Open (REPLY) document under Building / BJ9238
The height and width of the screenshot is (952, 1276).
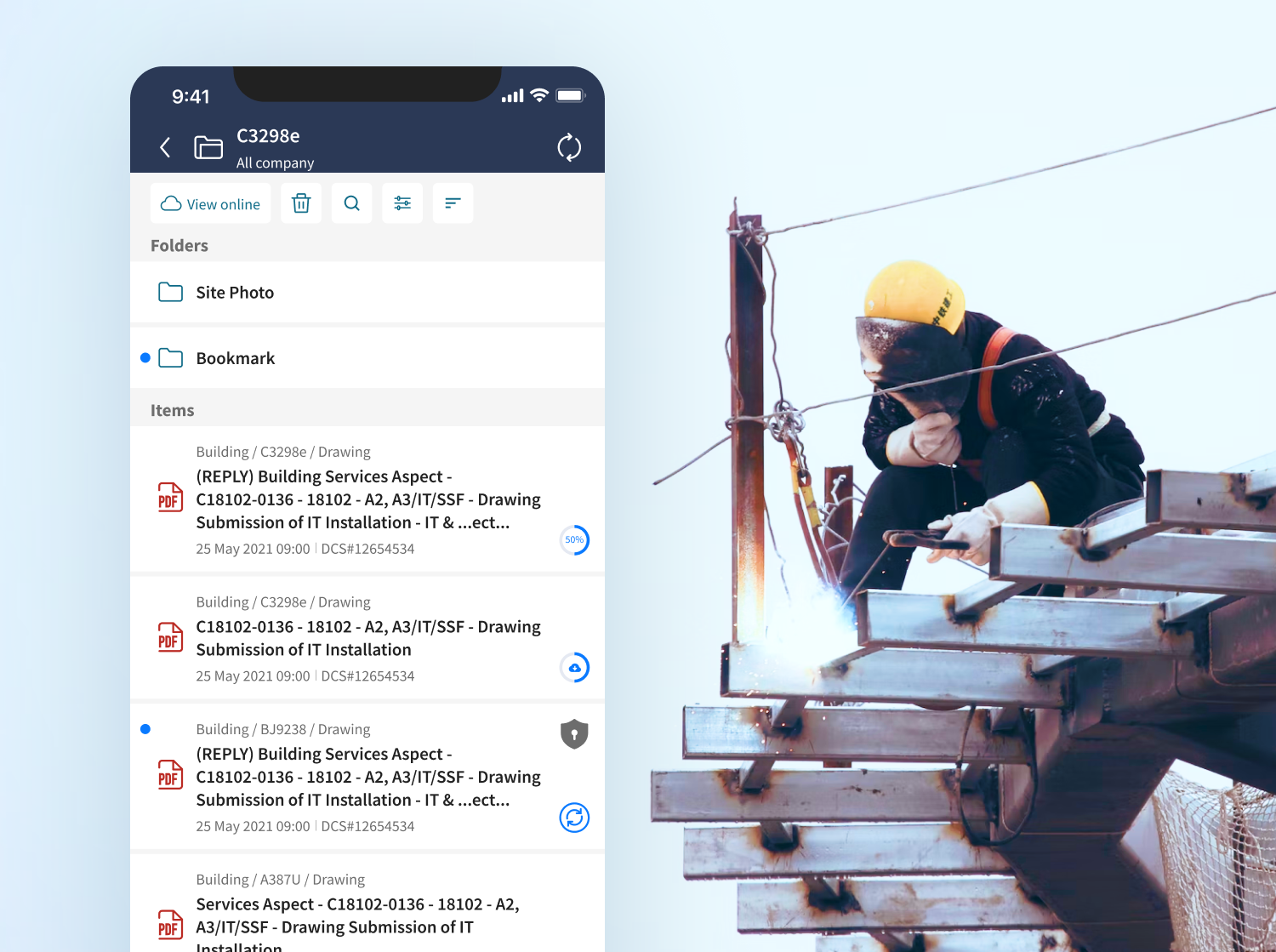tap(367, 776)
